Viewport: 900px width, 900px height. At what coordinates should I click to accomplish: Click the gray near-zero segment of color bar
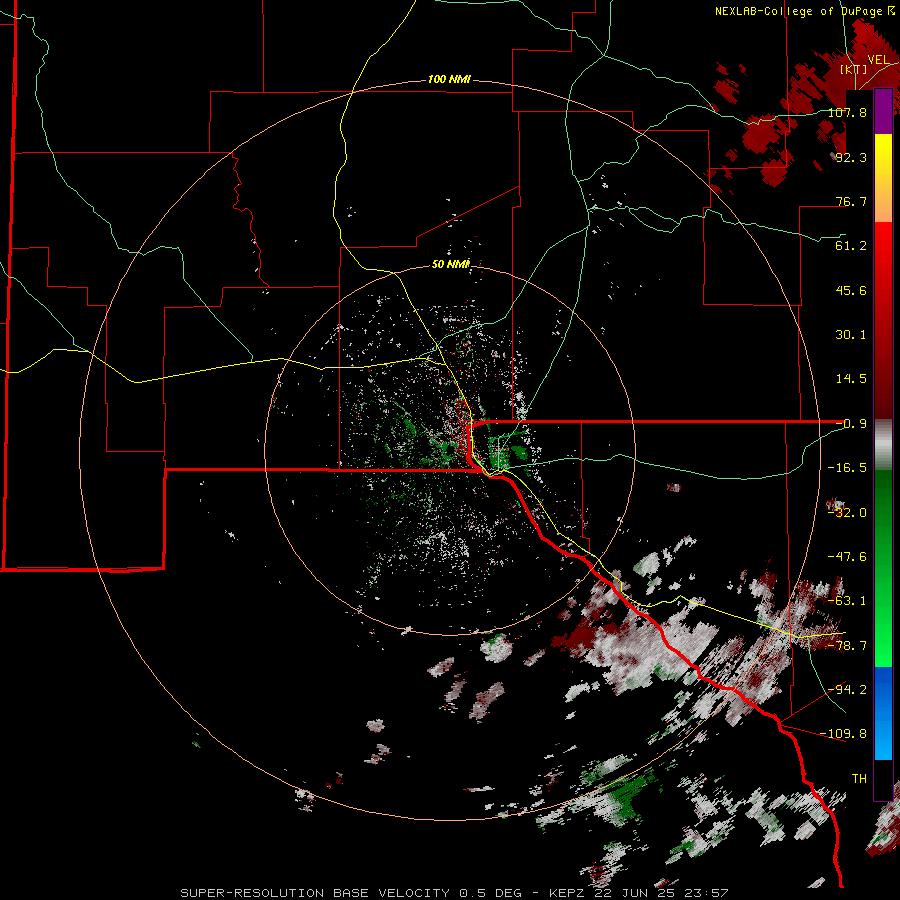pos(883,445)
